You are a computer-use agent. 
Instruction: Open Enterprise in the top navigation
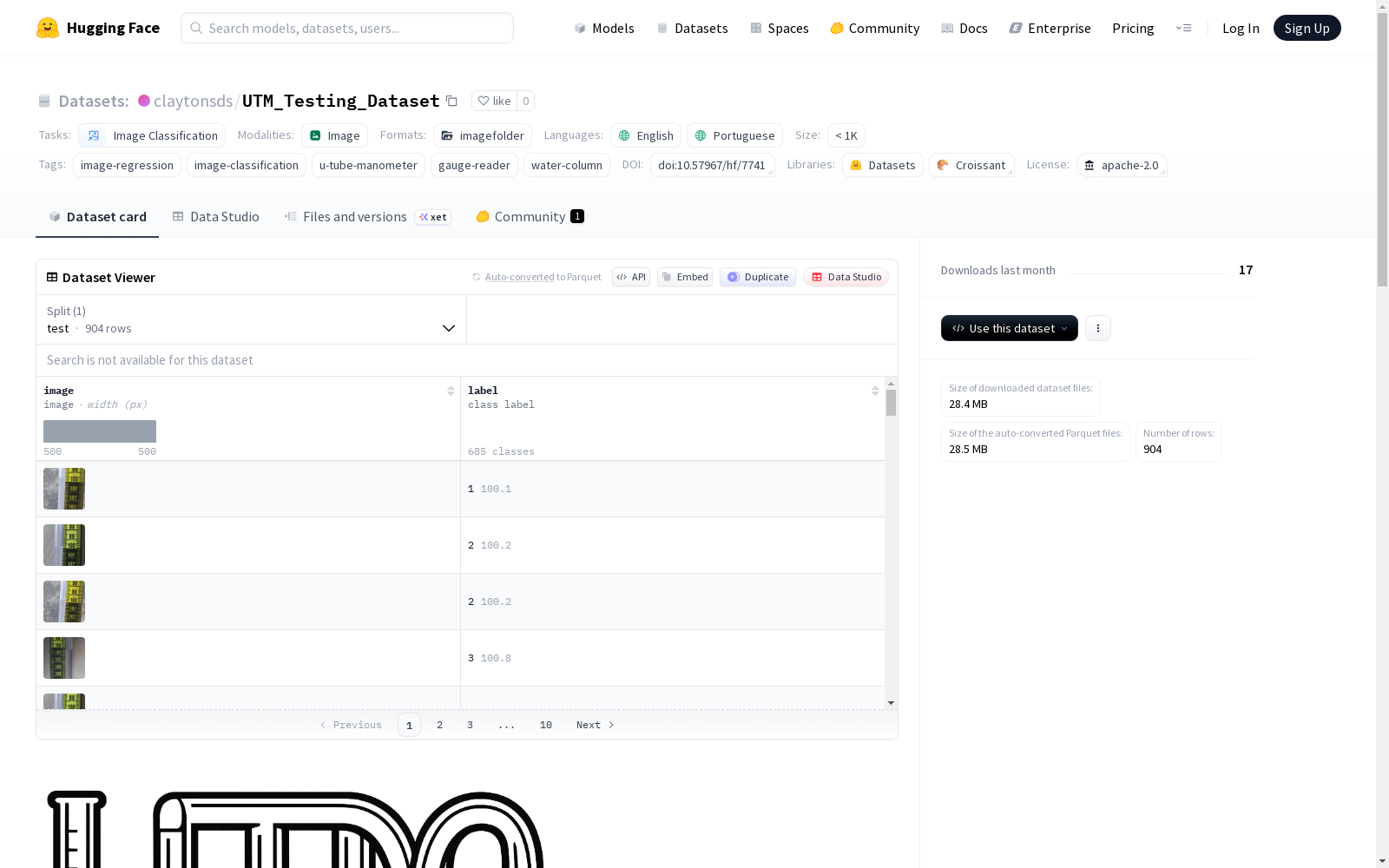coord(1050,28)
